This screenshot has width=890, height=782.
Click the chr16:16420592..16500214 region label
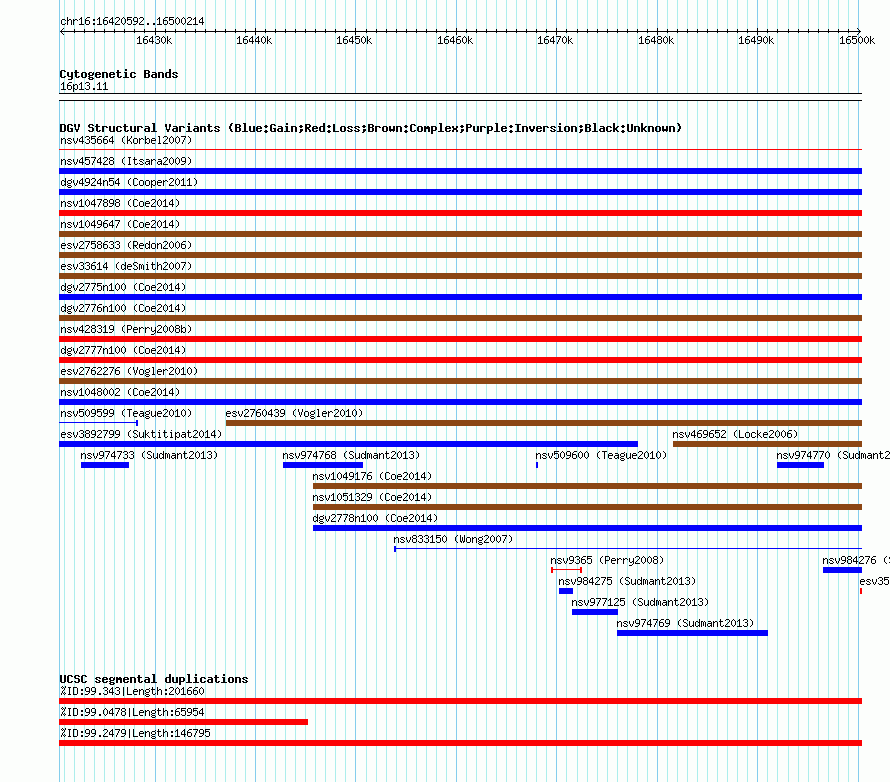point(132,22)
